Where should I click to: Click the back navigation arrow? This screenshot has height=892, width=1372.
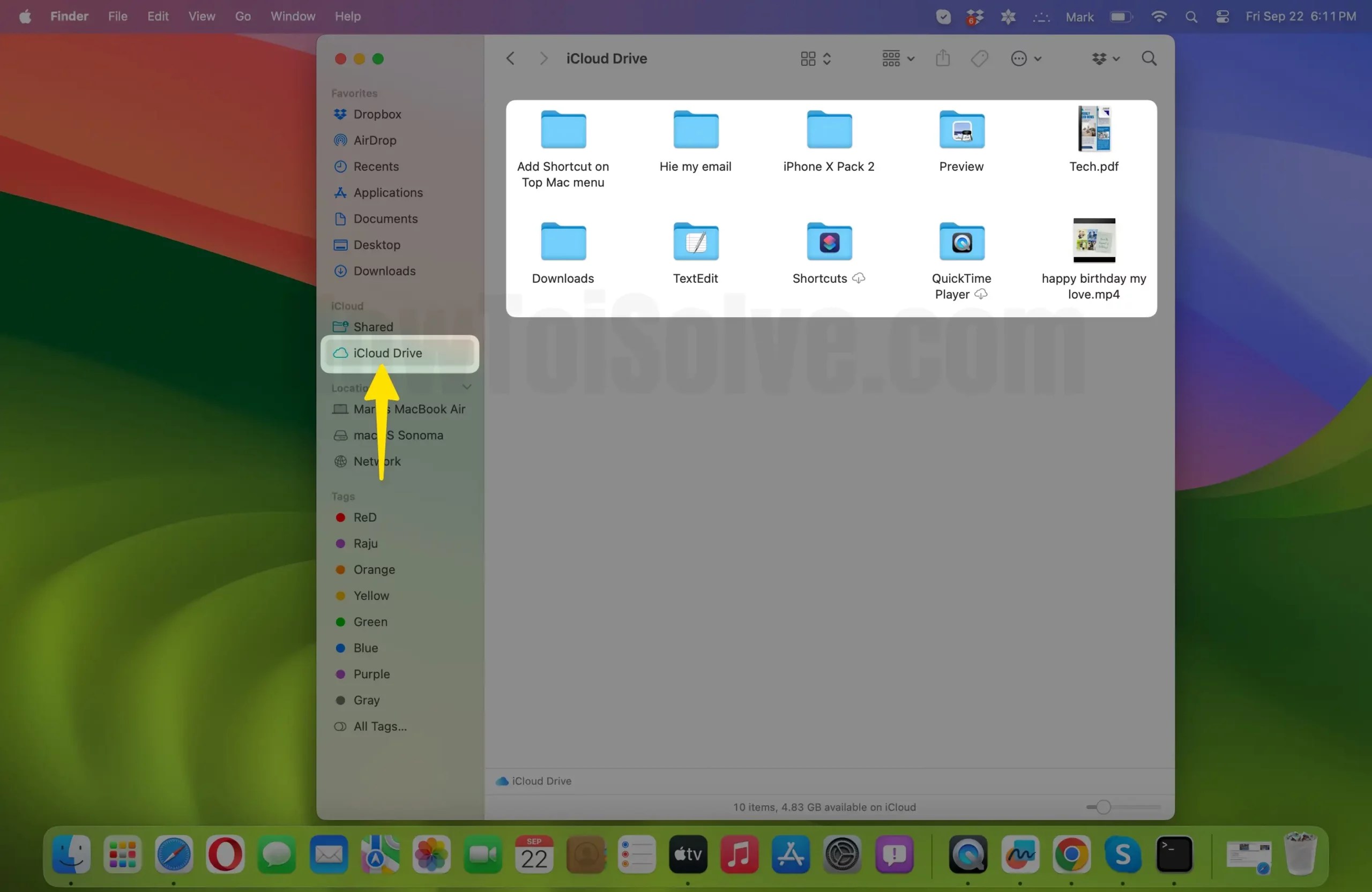tap(510, 58)
